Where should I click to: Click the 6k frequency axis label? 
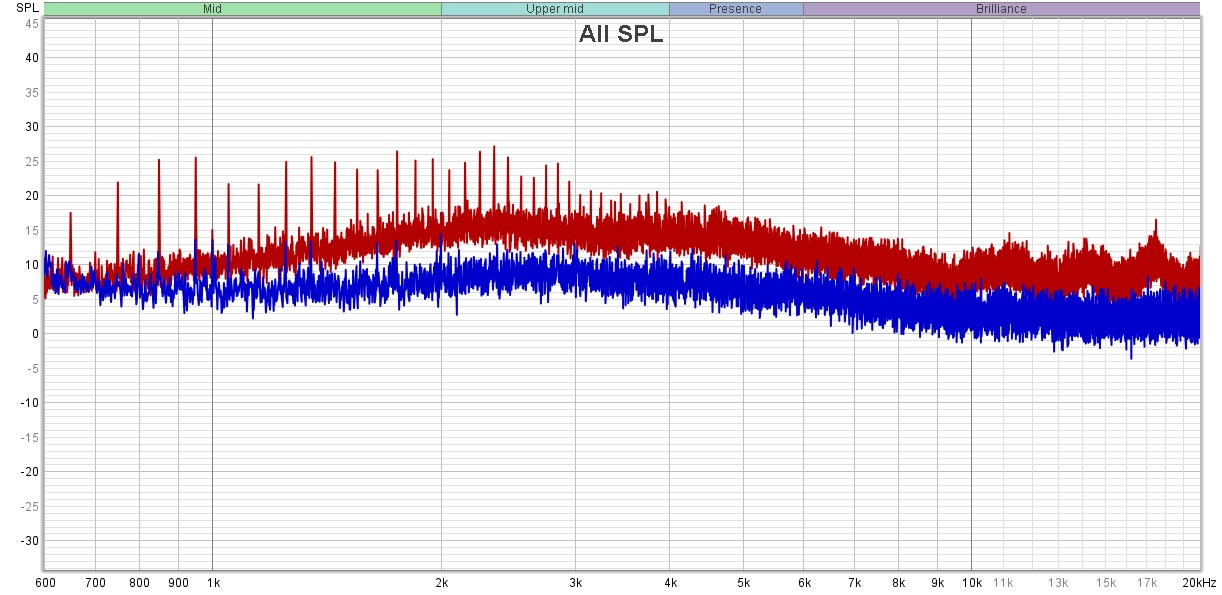(804, 582)
